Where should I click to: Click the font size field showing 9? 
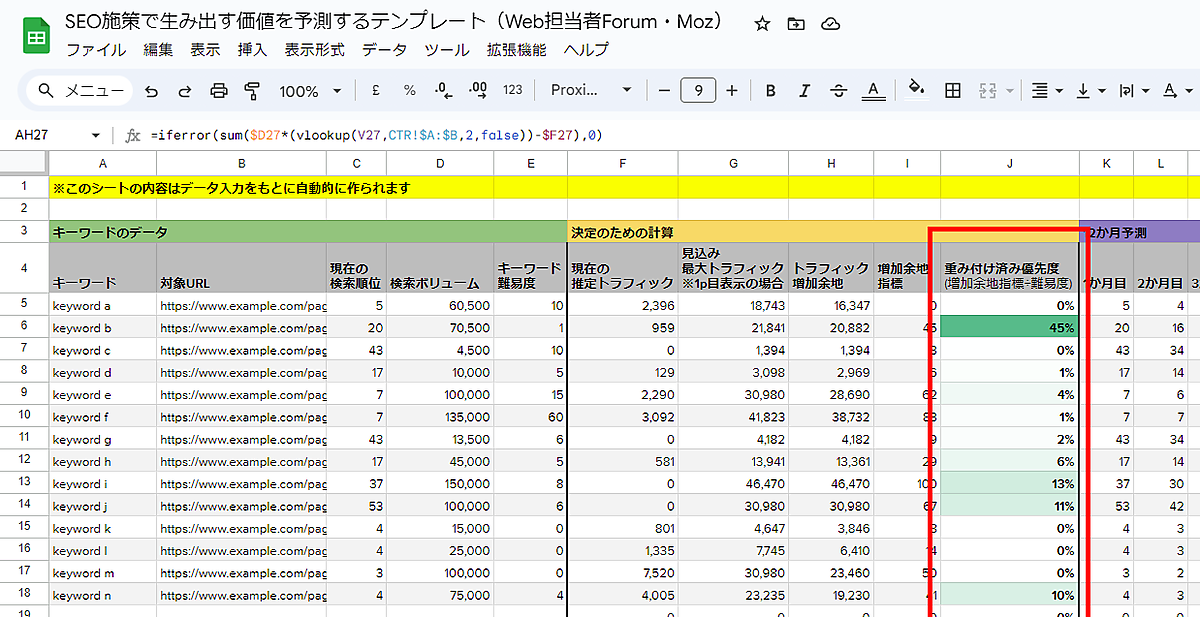(698, 91)
